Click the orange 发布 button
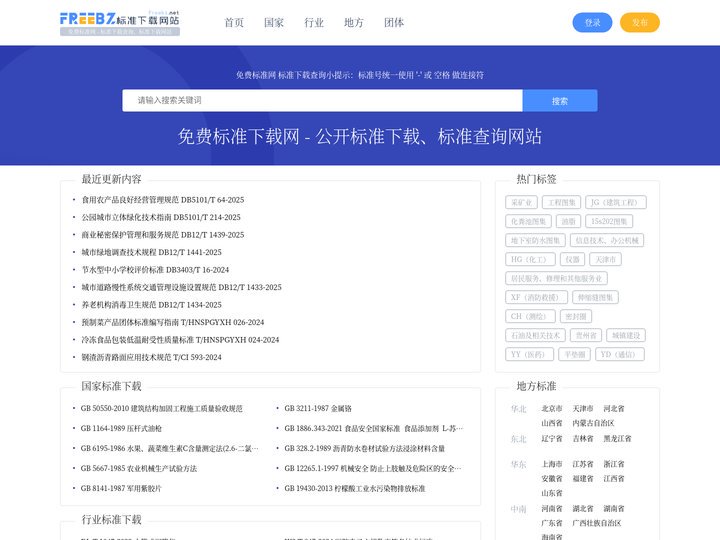Screen dimensions: 720x540 pyautogui.click(x=640, y=22)
